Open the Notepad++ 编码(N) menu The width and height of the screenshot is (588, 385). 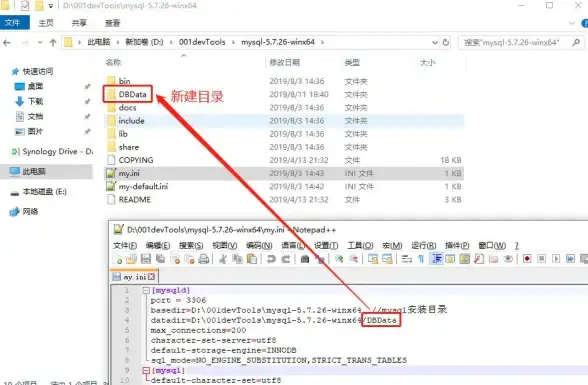[x=259, y=246]
